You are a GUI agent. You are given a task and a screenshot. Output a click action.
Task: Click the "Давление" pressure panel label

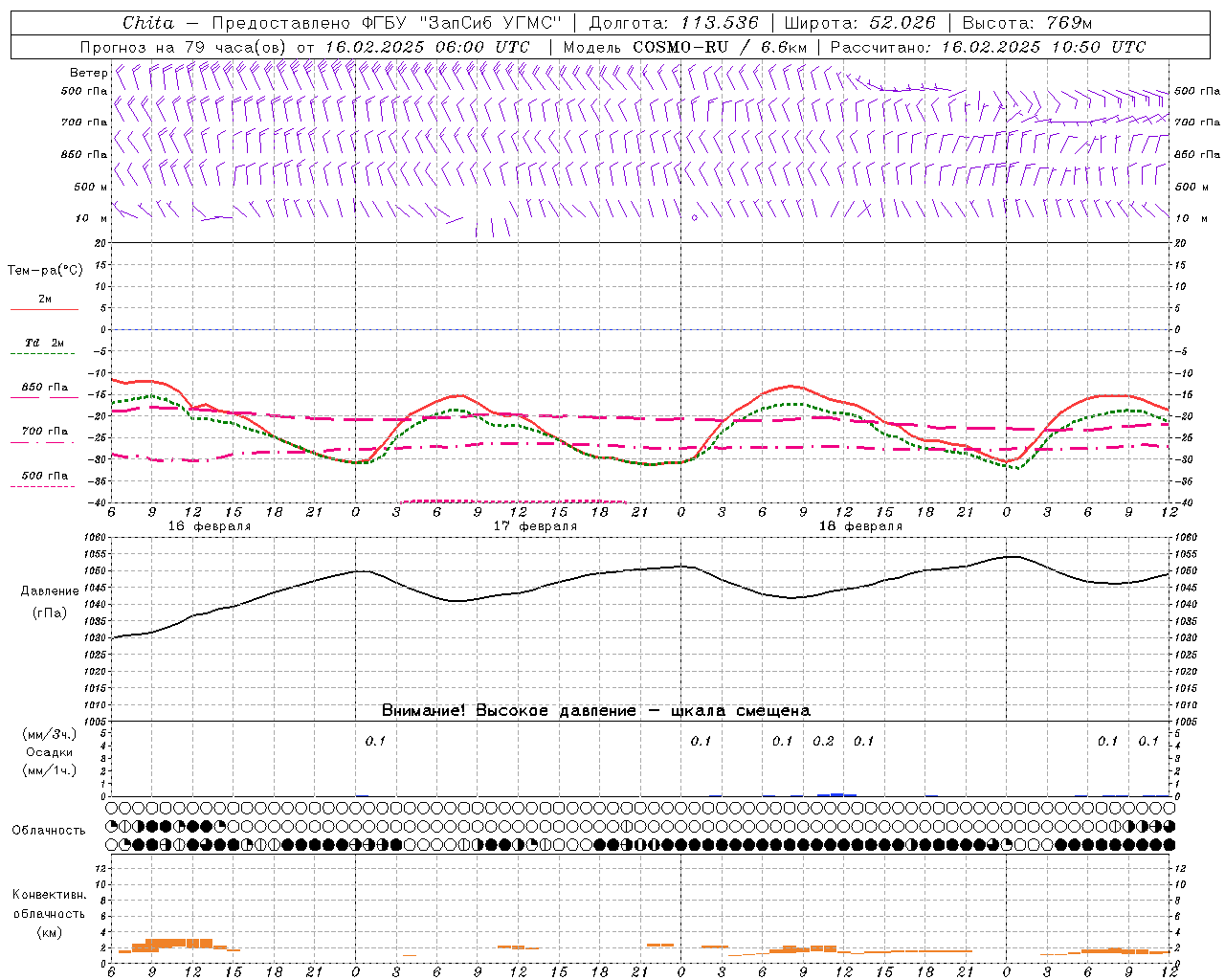(50, 591)
